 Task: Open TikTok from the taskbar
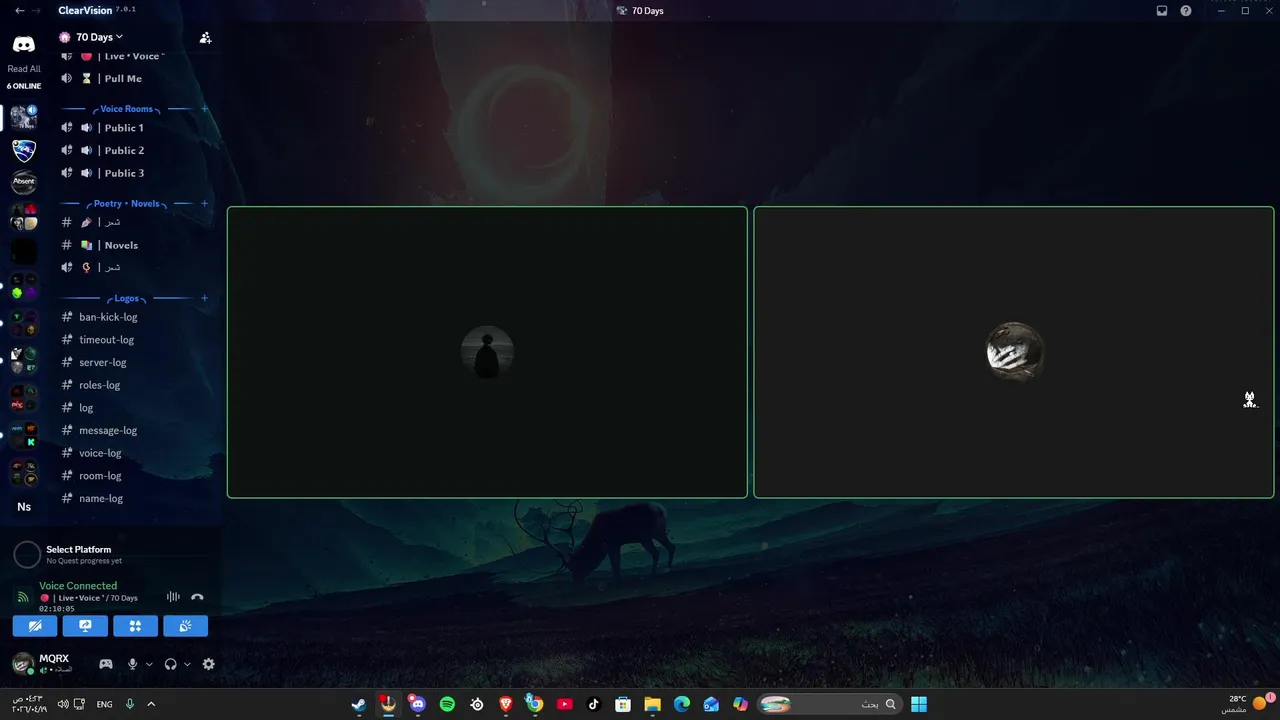coord(594,704)
